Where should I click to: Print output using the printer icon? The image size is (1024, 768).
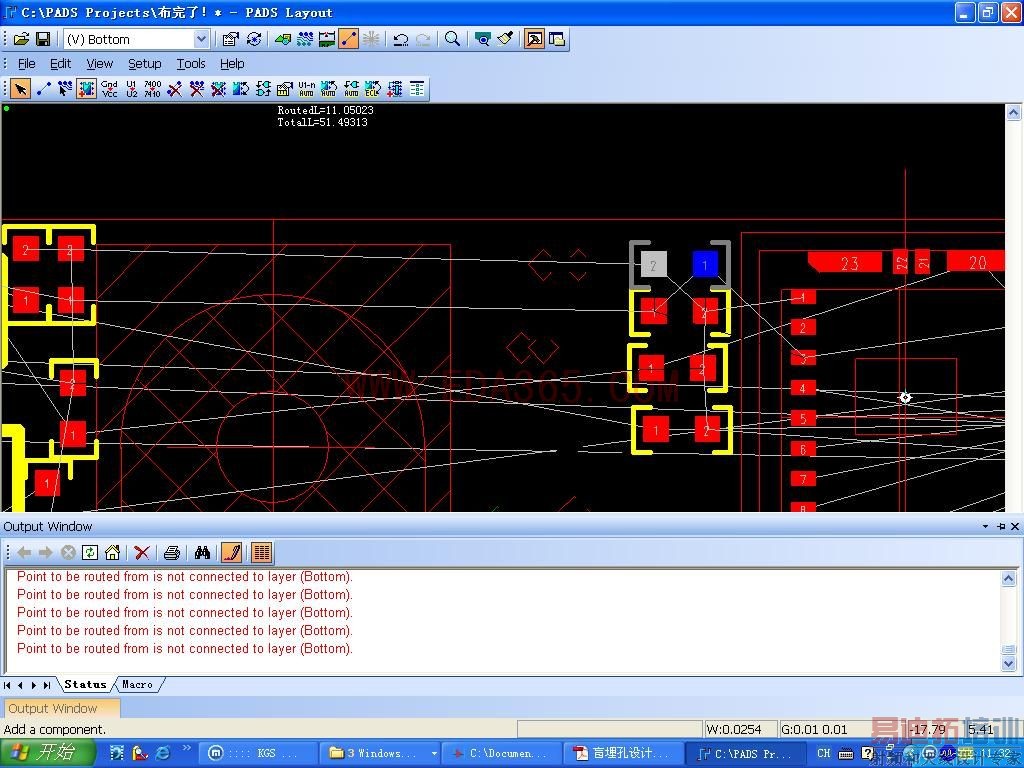point(171,552)
